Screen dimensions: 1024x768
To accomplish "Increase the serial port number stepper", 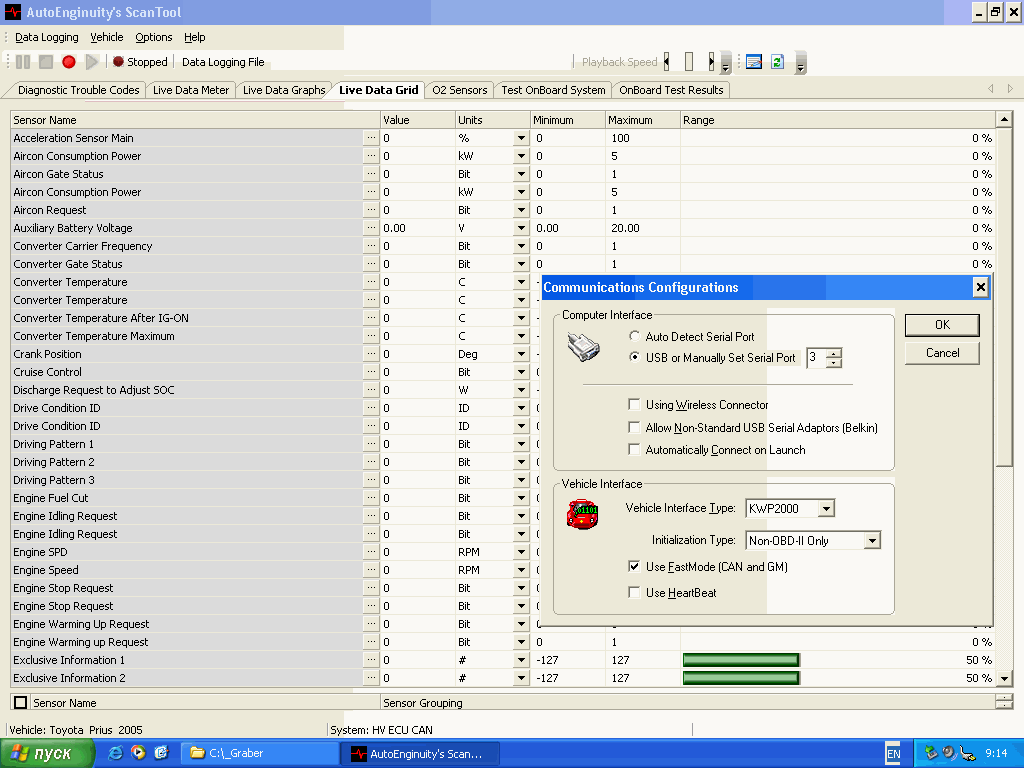I will point(835,353).
